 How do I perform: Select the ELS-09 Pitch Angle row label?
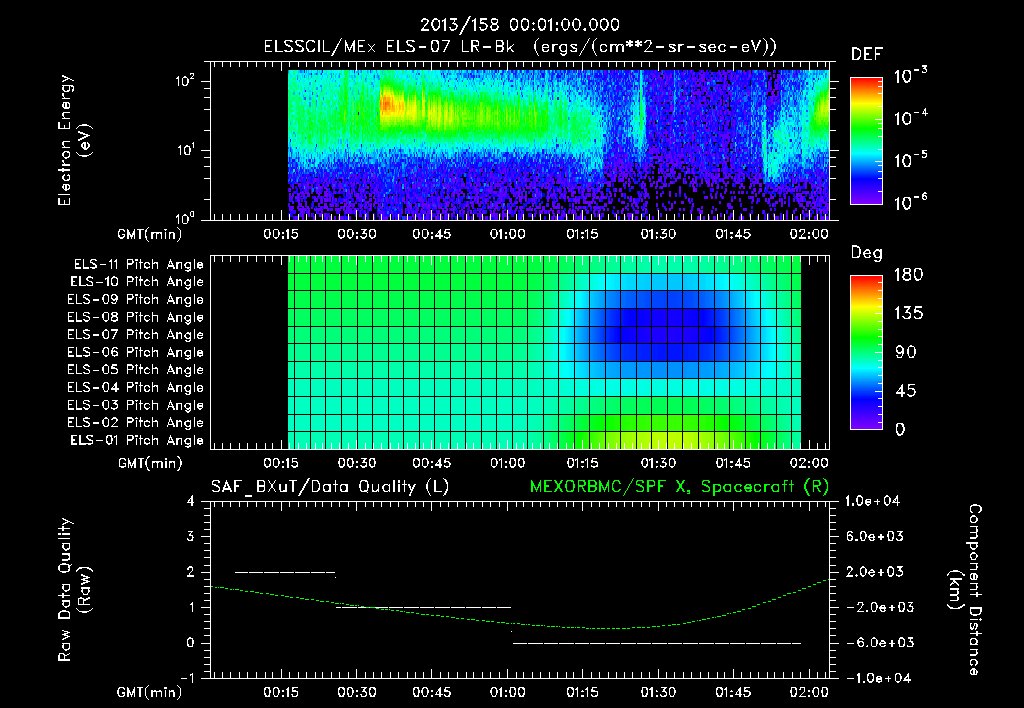coord(136,300)
